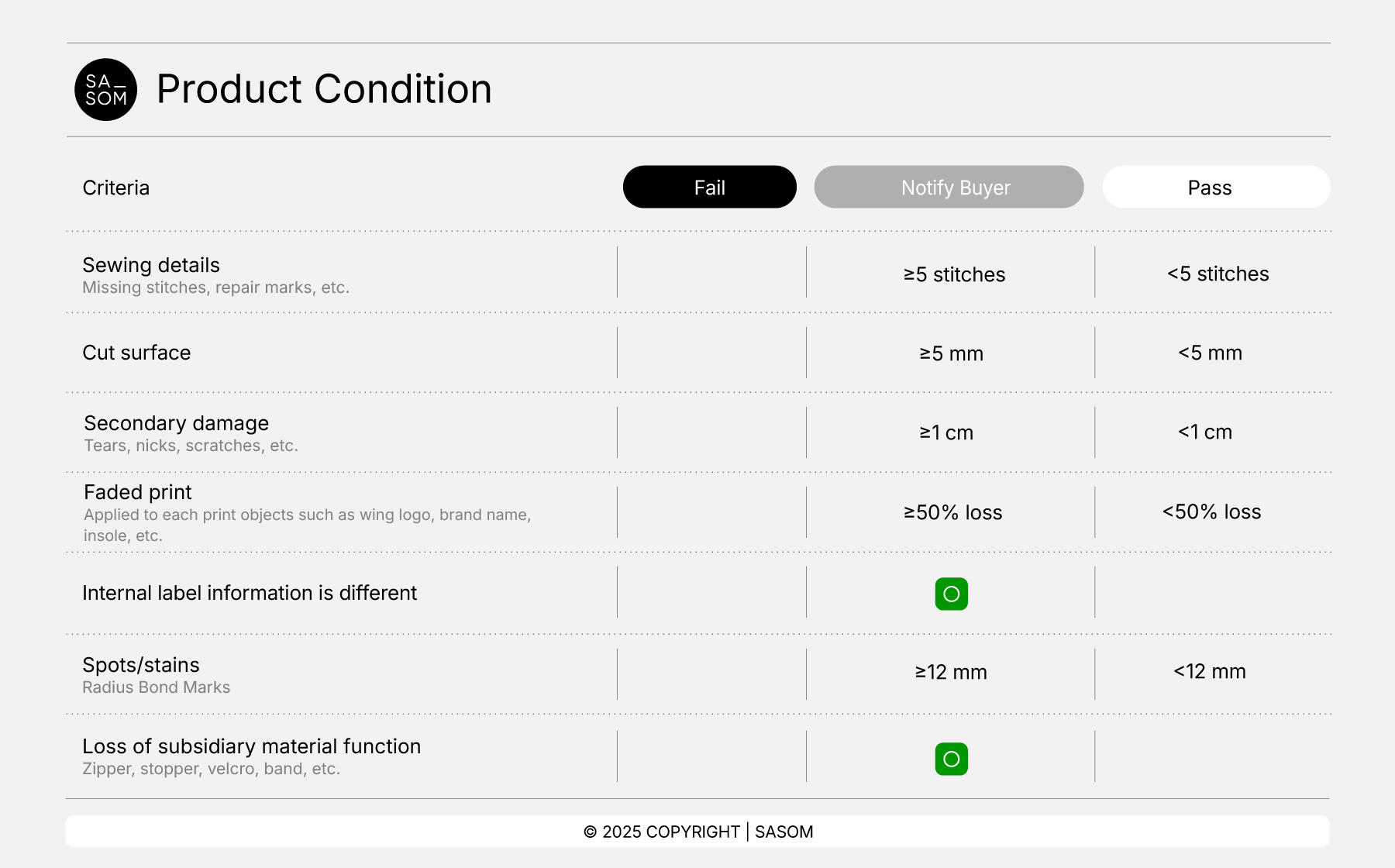Click the Spots/stains criterion
Screen dimensions: 1395x868
[141, 666]
